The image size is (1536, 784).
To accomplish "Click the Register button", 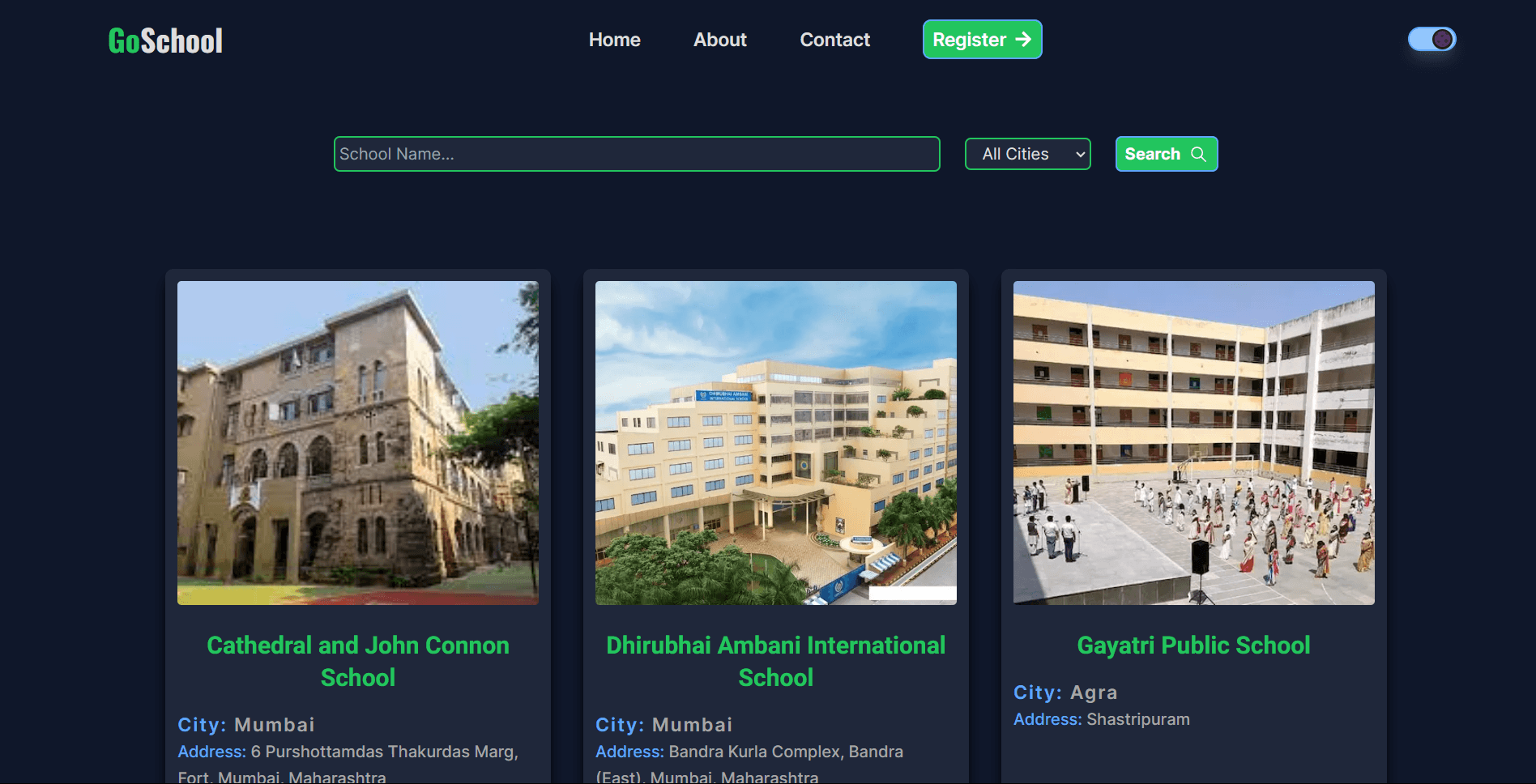I will [x=982, y=40].
